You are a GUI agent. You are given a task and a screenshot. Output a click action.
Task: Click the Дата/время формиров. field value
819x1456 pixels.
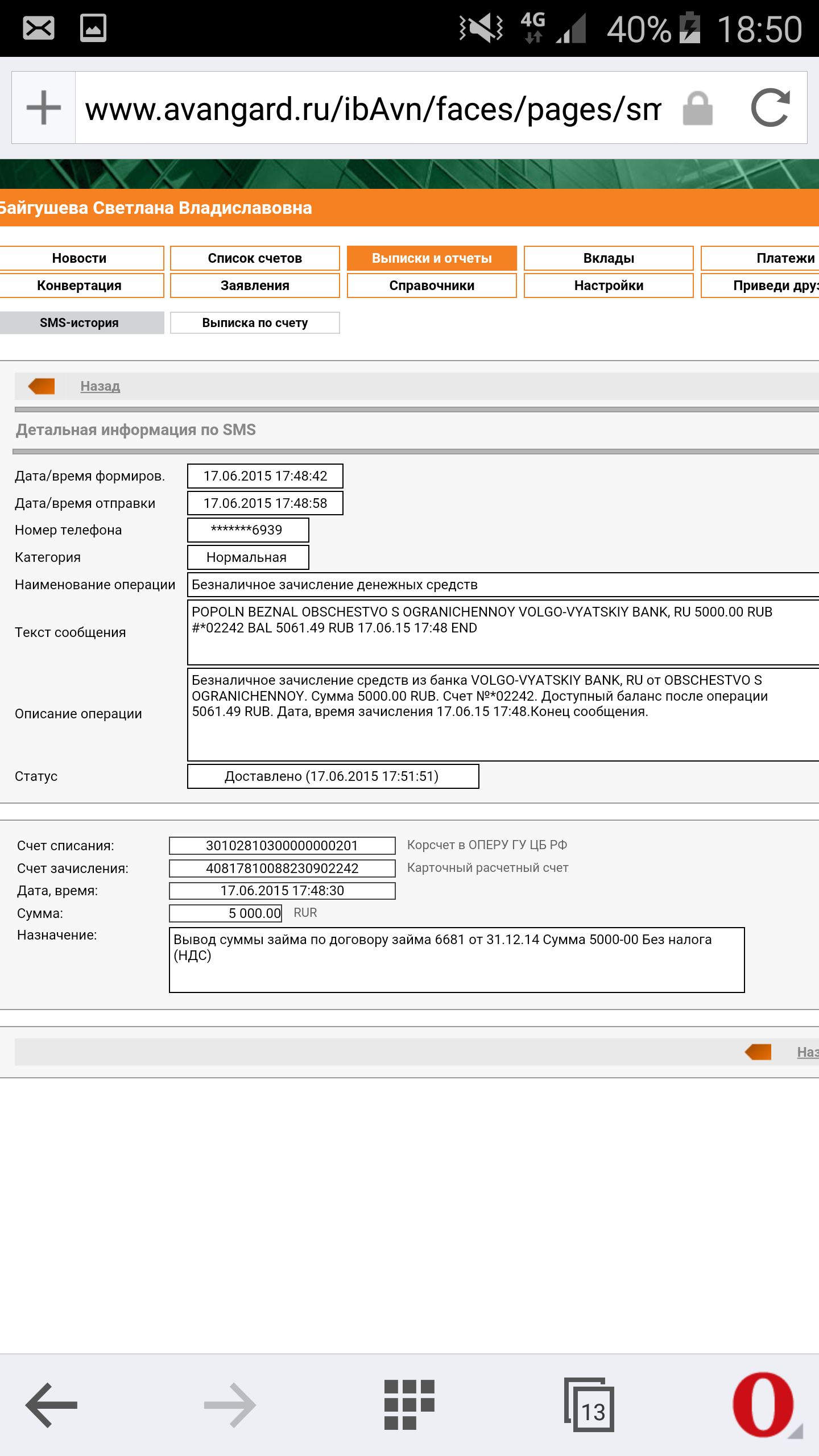pyautogui.click(x=265, y=476)
